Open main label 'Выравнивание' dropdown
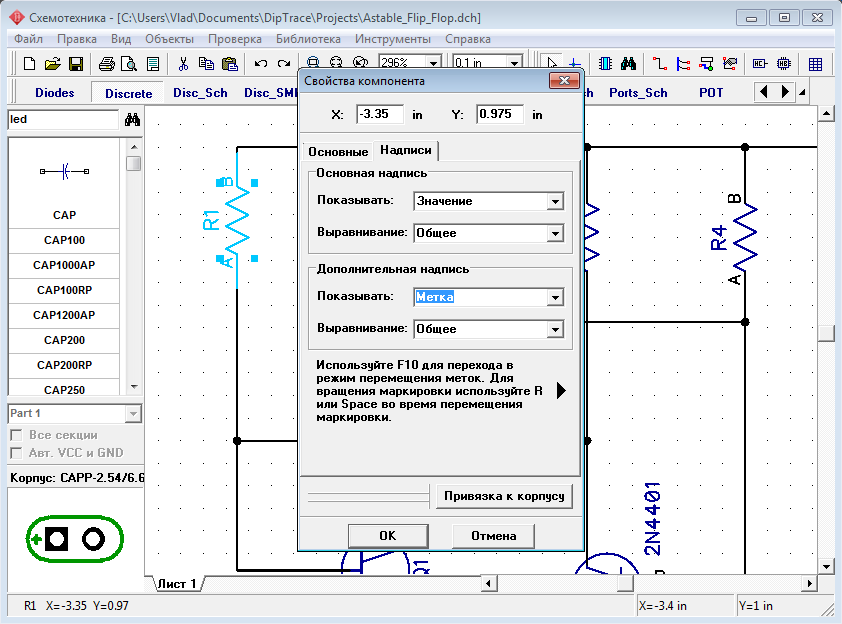This screenshot has height=624, width=842. [555, 233]
